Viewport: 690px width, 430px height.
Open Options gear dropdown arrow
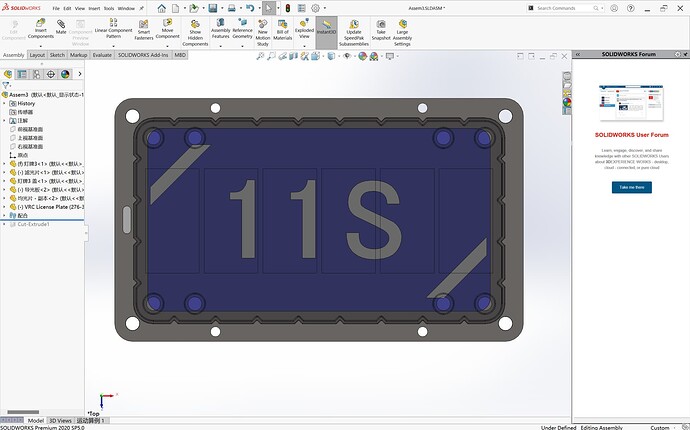(x=325, y=8)
